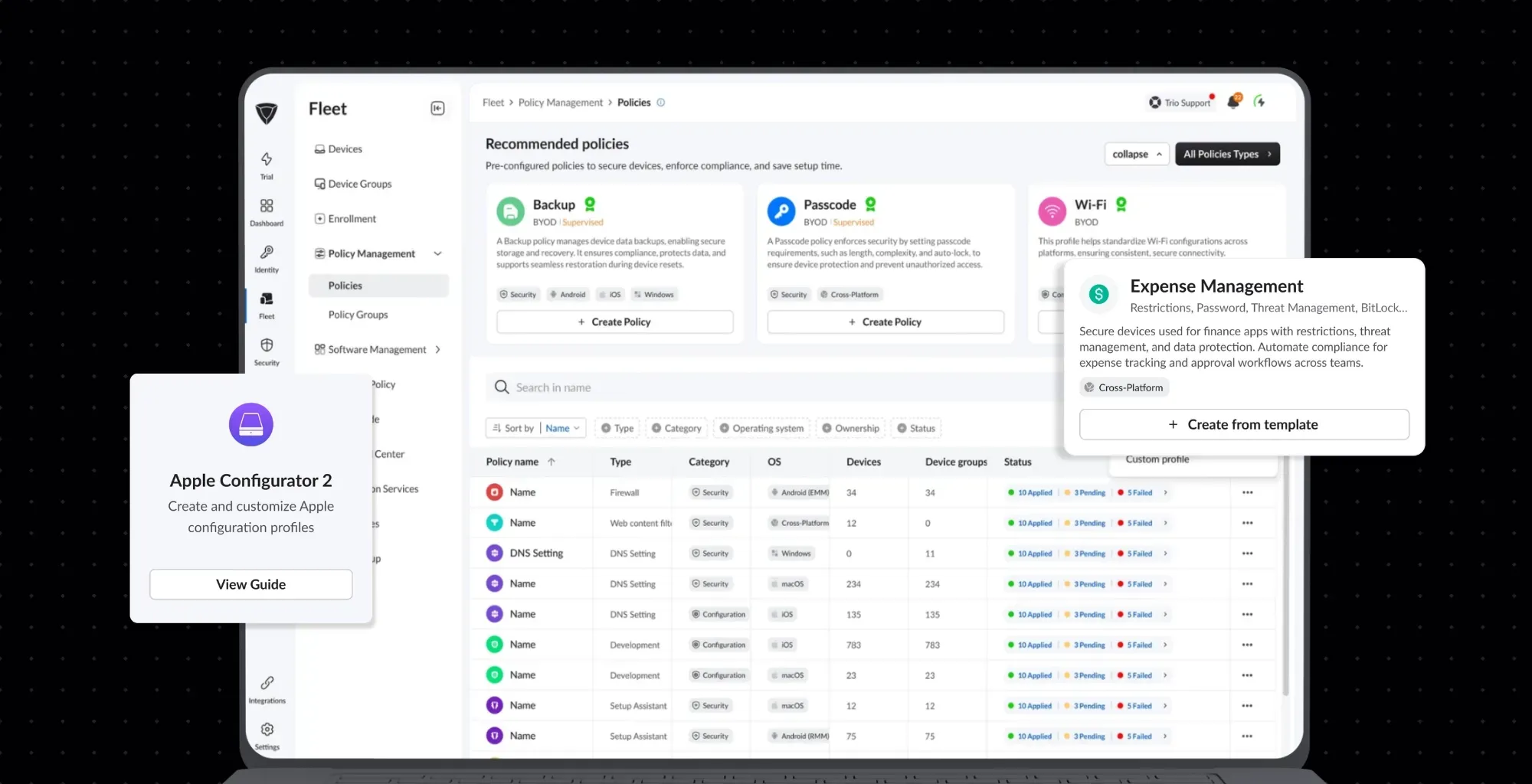Open more options for Web content filter row
This screenshot has height=784, width=1532.
pyautogui.click(x=1247, y=523)
